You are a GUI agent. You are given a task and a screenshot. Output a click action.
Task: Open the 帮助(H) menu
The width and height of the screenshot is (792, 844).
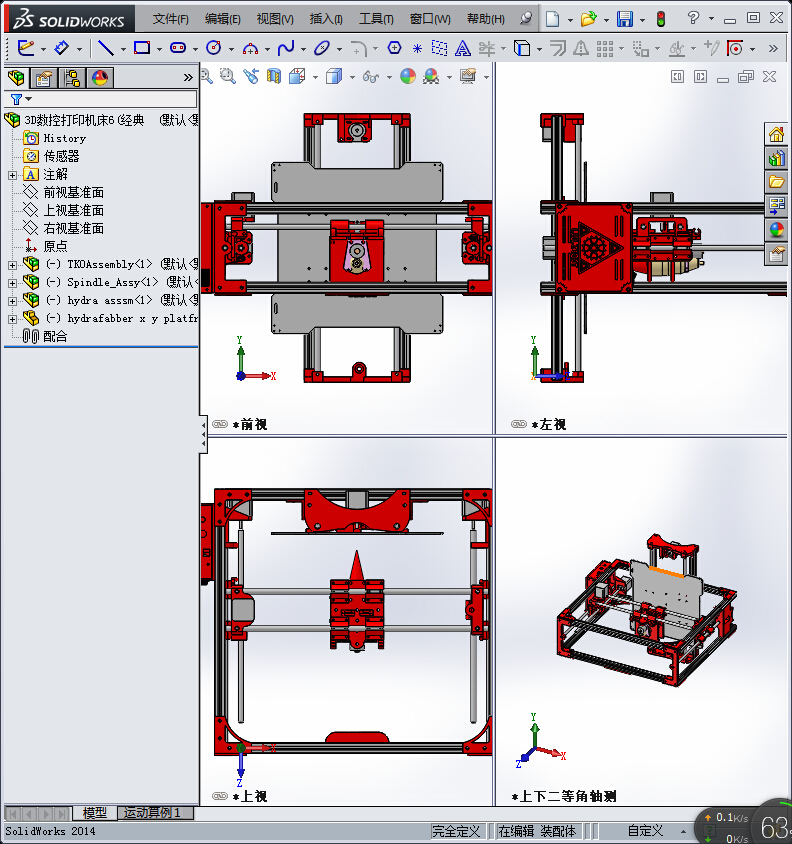tap(486, 19)
